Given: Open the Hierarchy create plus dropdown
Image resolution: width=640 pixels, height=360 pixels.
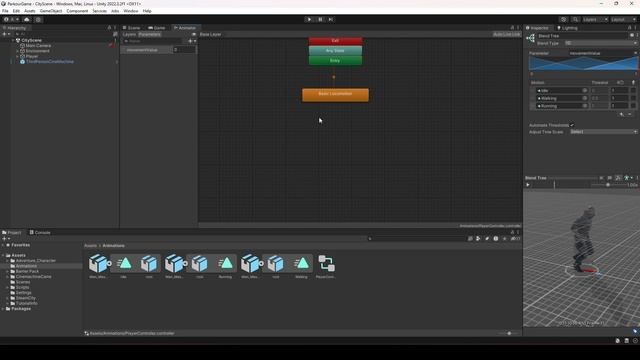Looking at the screenshot, I should [x=6, y=34].
